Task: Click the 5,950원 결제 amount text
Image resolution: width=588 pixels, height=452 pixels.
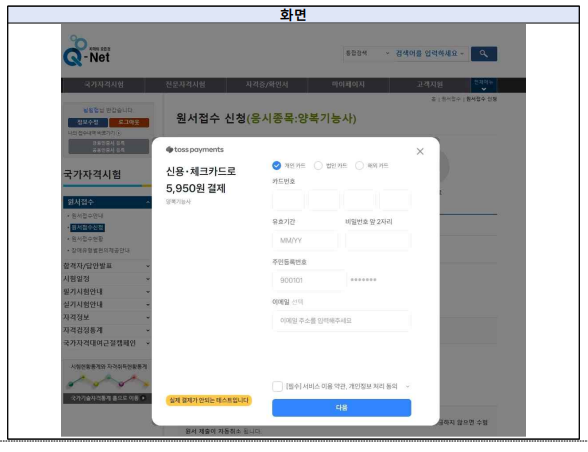Action: pyautogui.click(x=196, y=188)
